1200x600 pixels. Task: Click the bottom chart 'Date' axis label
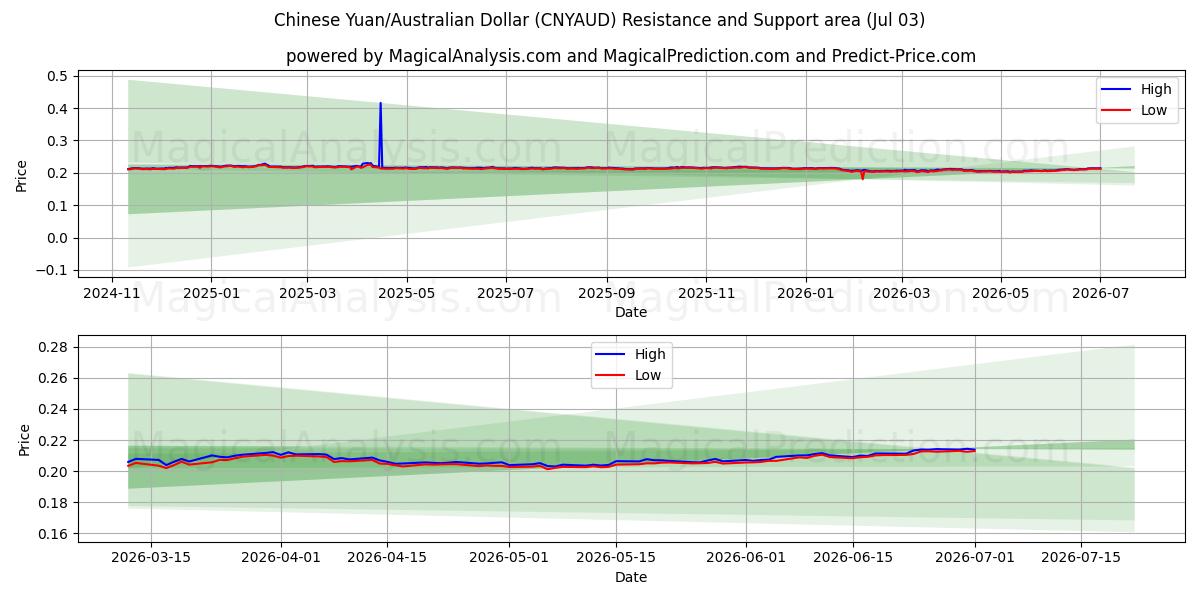(631, 577)
